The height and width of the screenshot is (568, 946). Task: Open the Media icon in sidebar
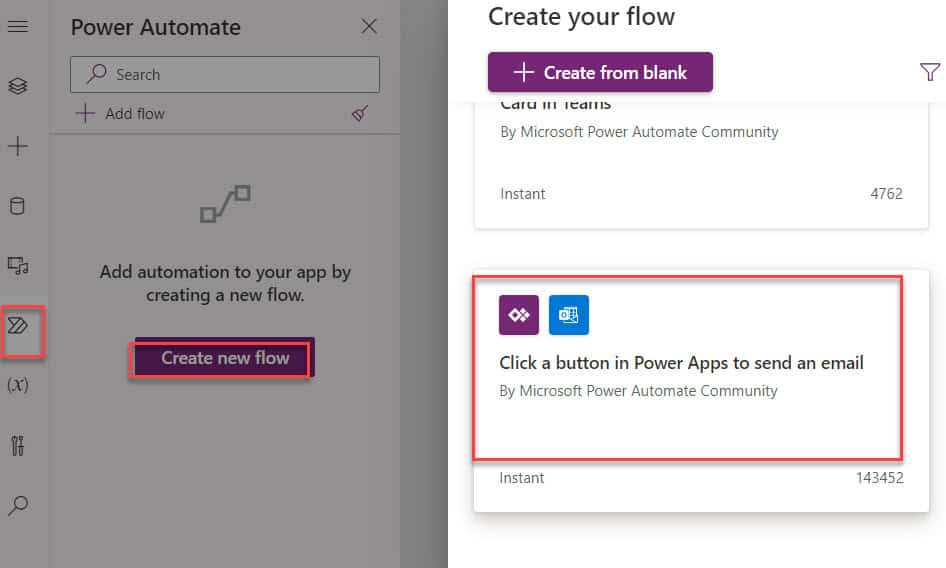point(17,265)
